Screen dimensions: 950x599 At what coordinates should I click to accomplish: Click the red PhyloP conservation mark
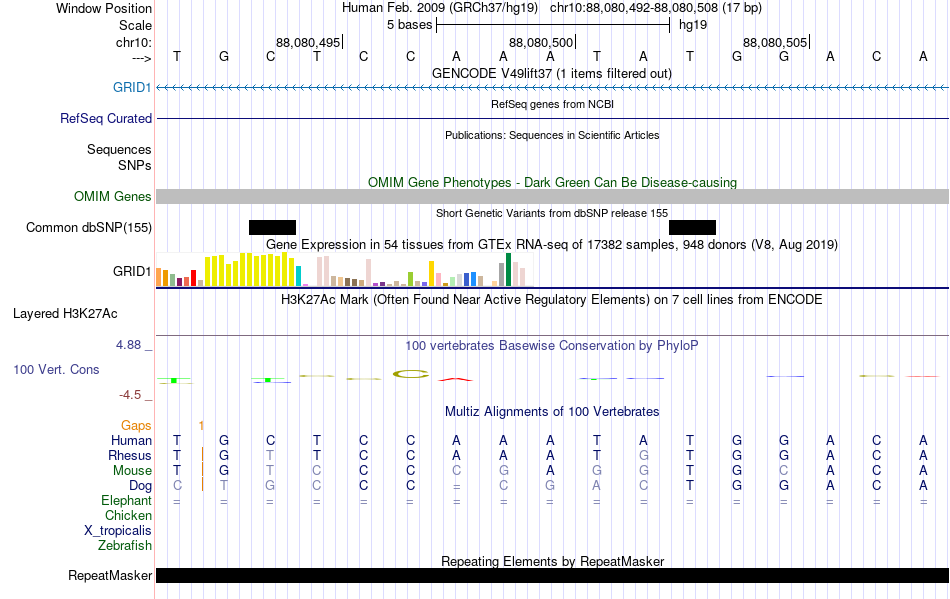pyautogui.click(x=455, y=380)
